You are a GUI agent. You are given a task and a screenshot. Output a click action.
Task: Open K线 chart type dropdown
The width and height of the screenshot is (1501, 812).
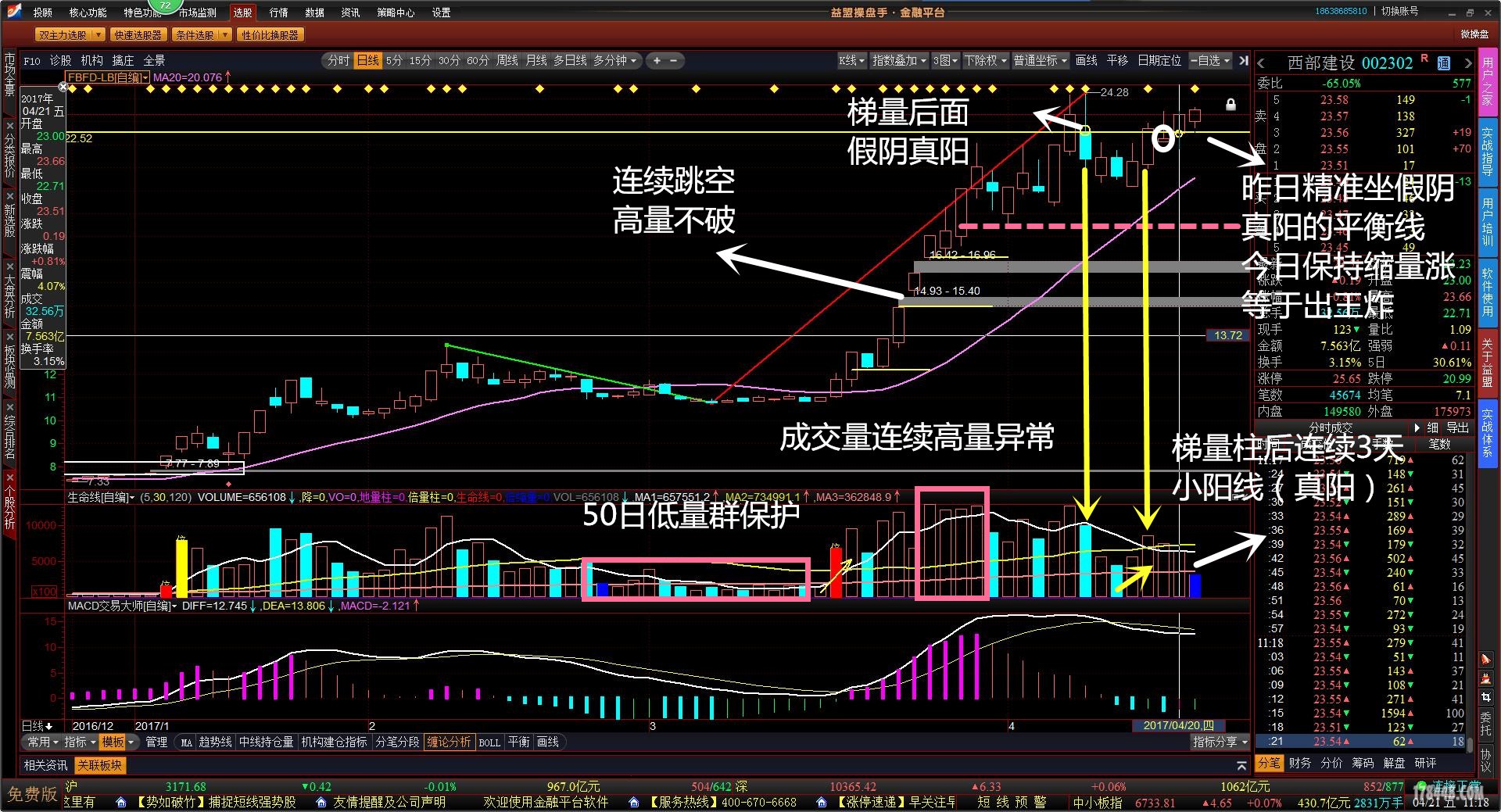[852, 60]
